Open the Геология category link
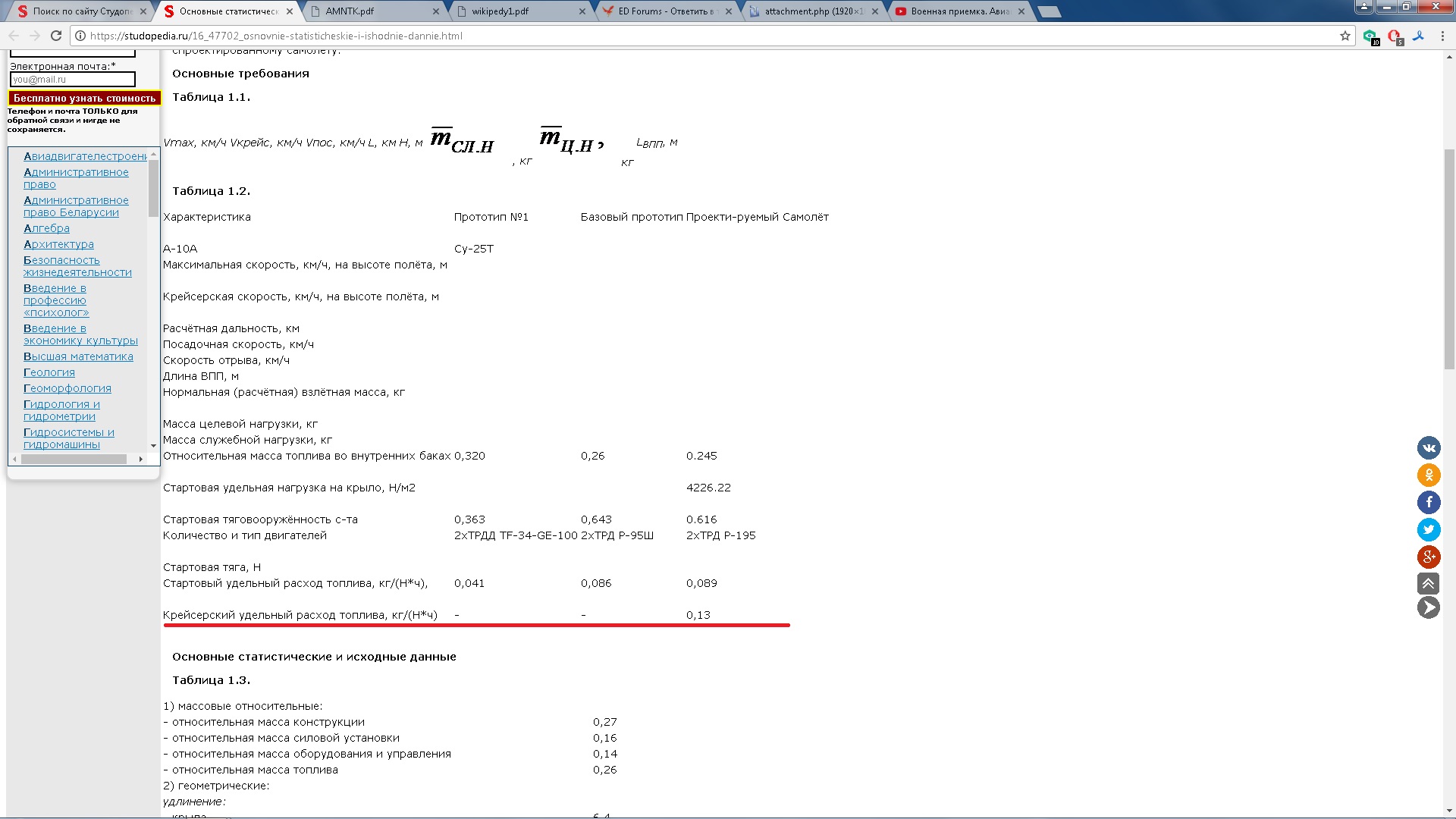1456x819 pixels. [x=49, y=372]
